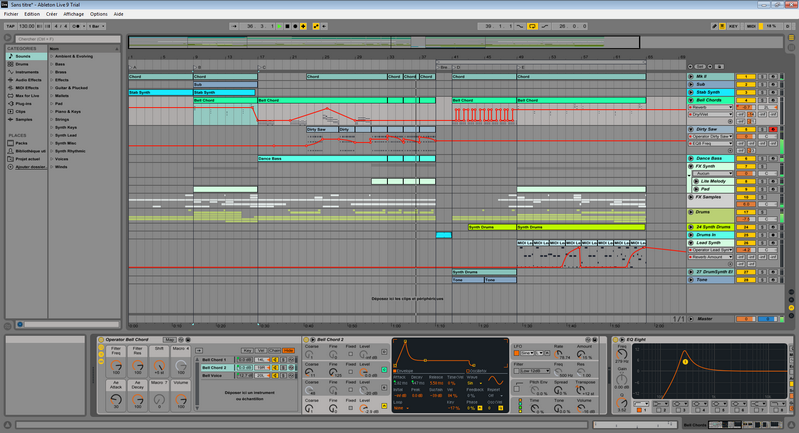Collapse the Bell Chords track
The width and height of the screenshot is (799, 433).
tap(691, 100)
